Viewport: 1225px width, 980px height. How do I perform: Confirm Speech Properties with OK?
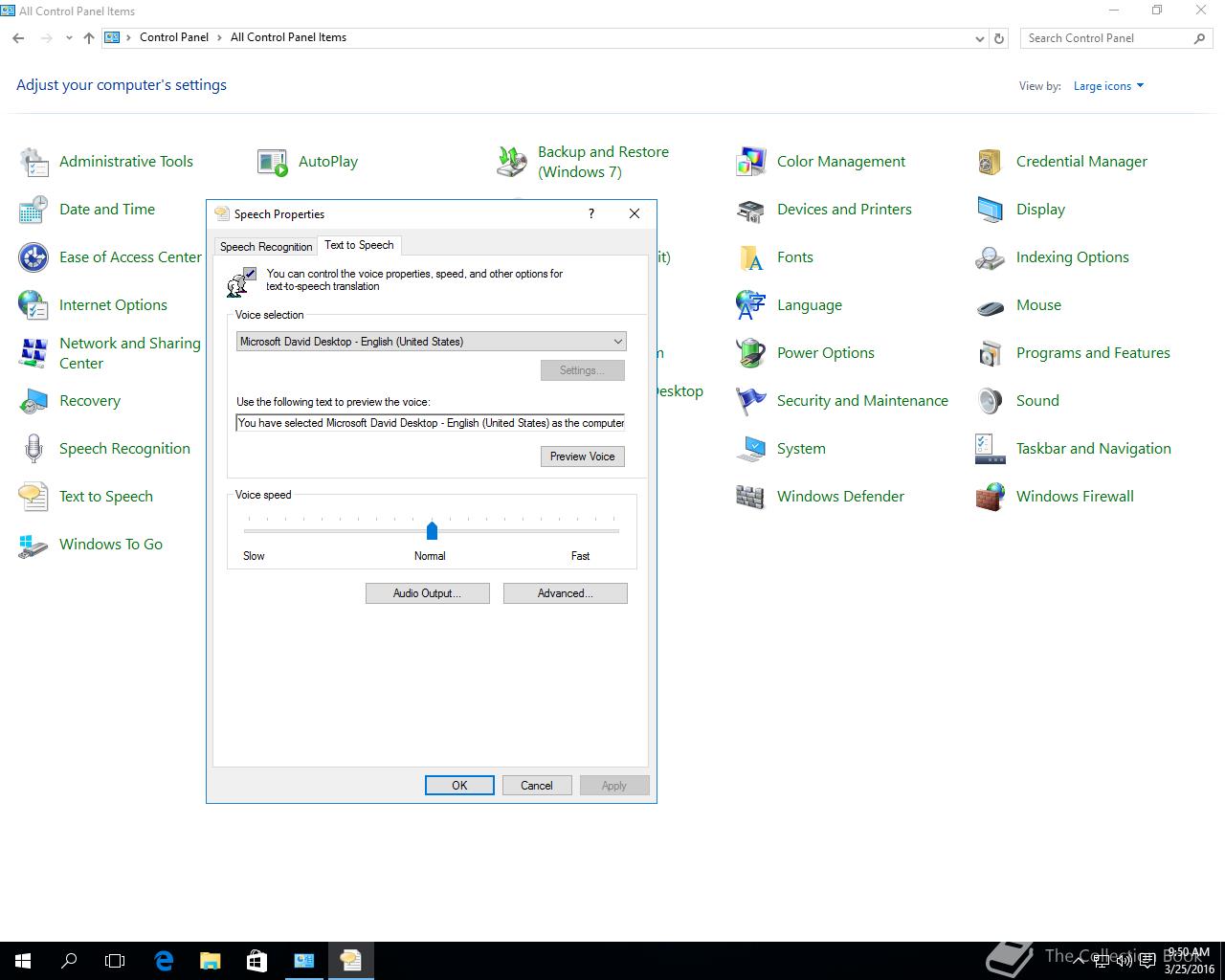click(x=459, y=786)
